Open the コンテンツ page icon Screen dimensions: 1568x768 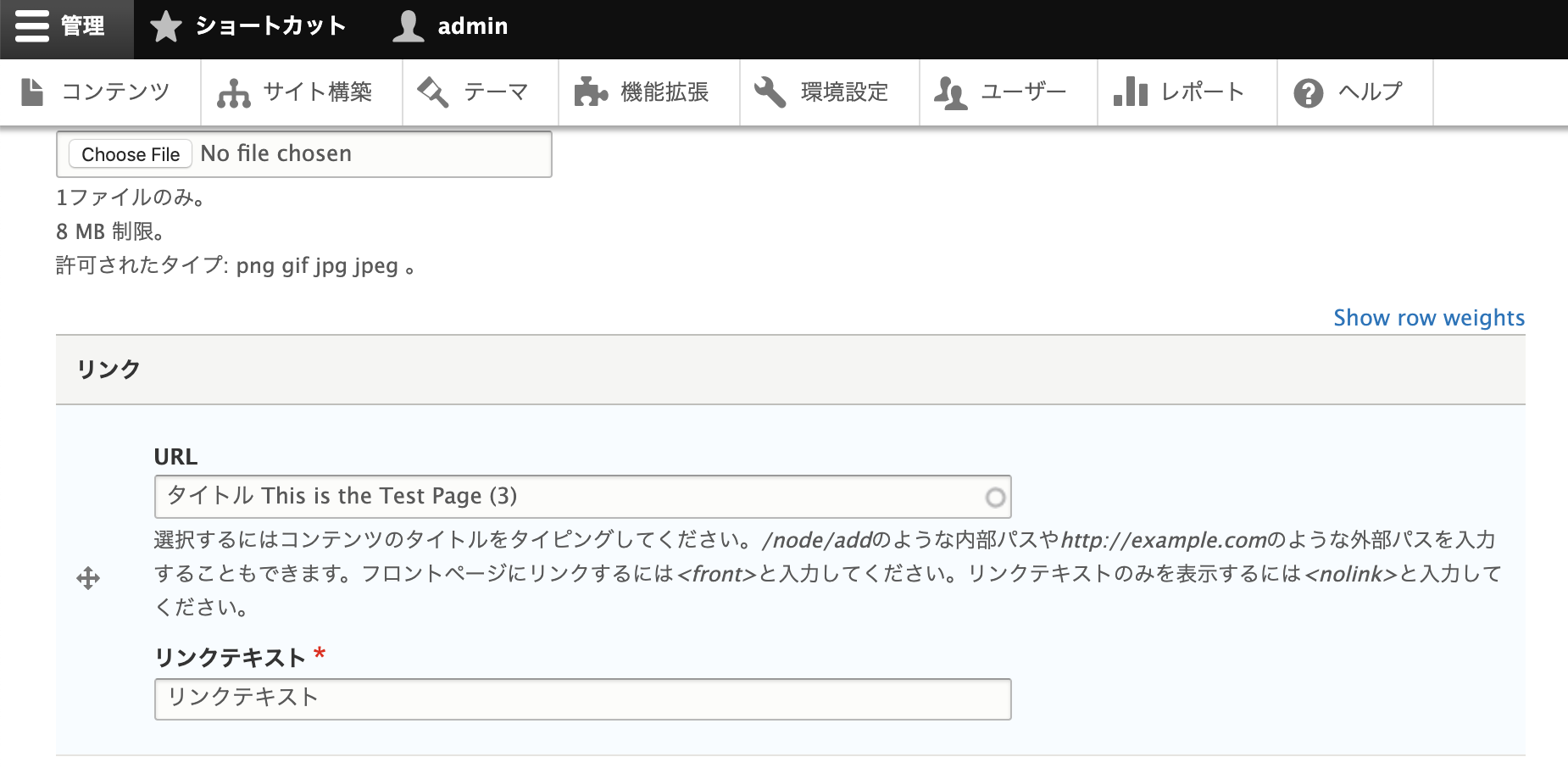point(33,92)
